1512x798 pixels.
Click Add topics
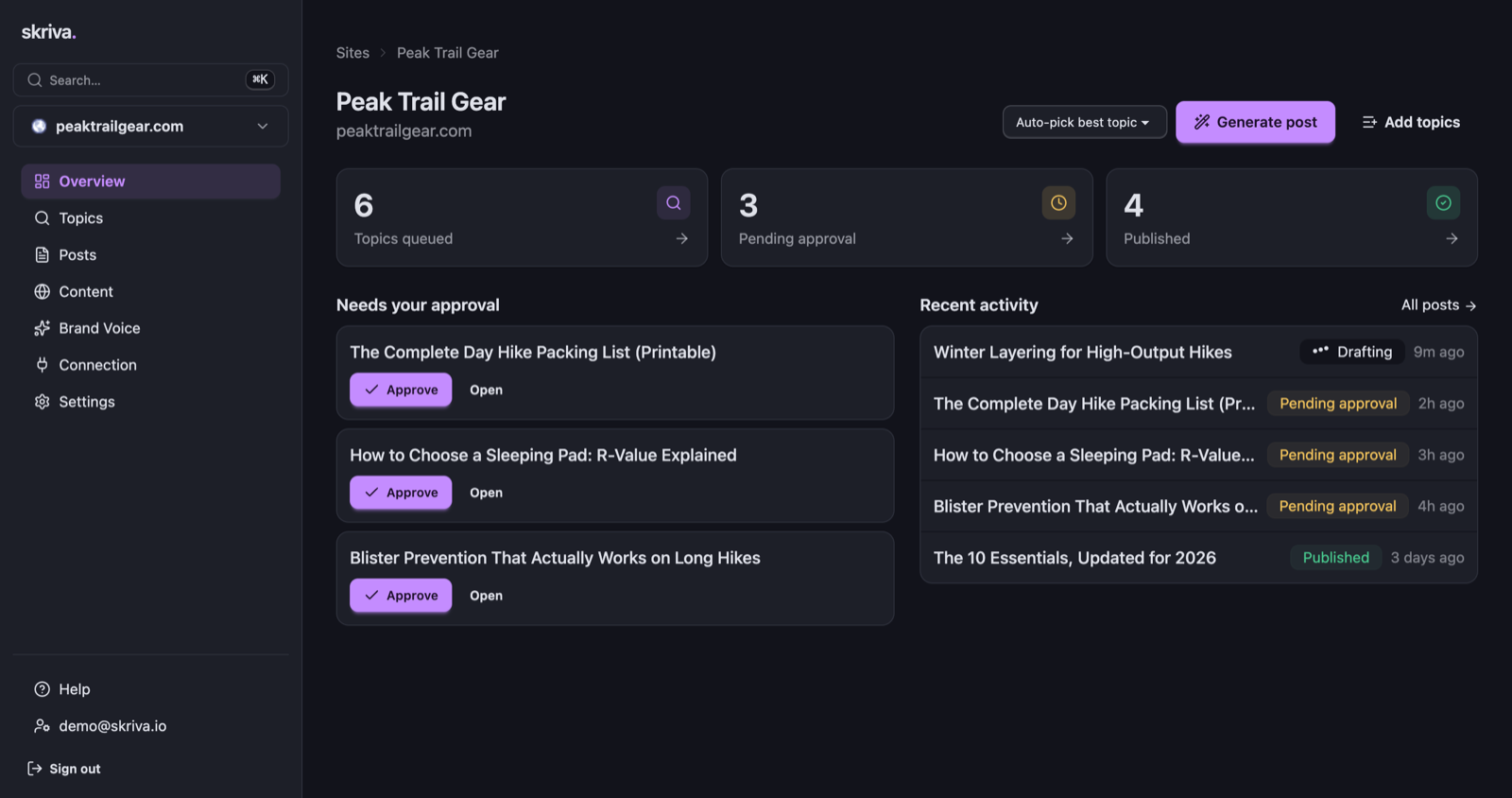pyautogui.click(x=1411, y=122)
